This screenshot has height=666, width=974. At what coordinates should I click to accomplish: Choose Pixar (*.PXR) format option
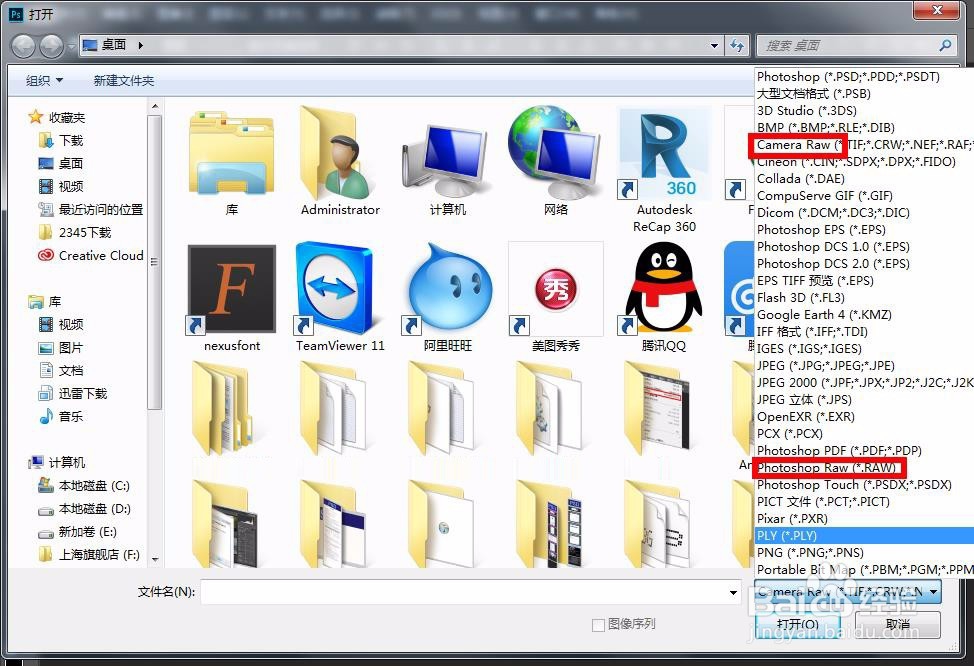point(864,518)
